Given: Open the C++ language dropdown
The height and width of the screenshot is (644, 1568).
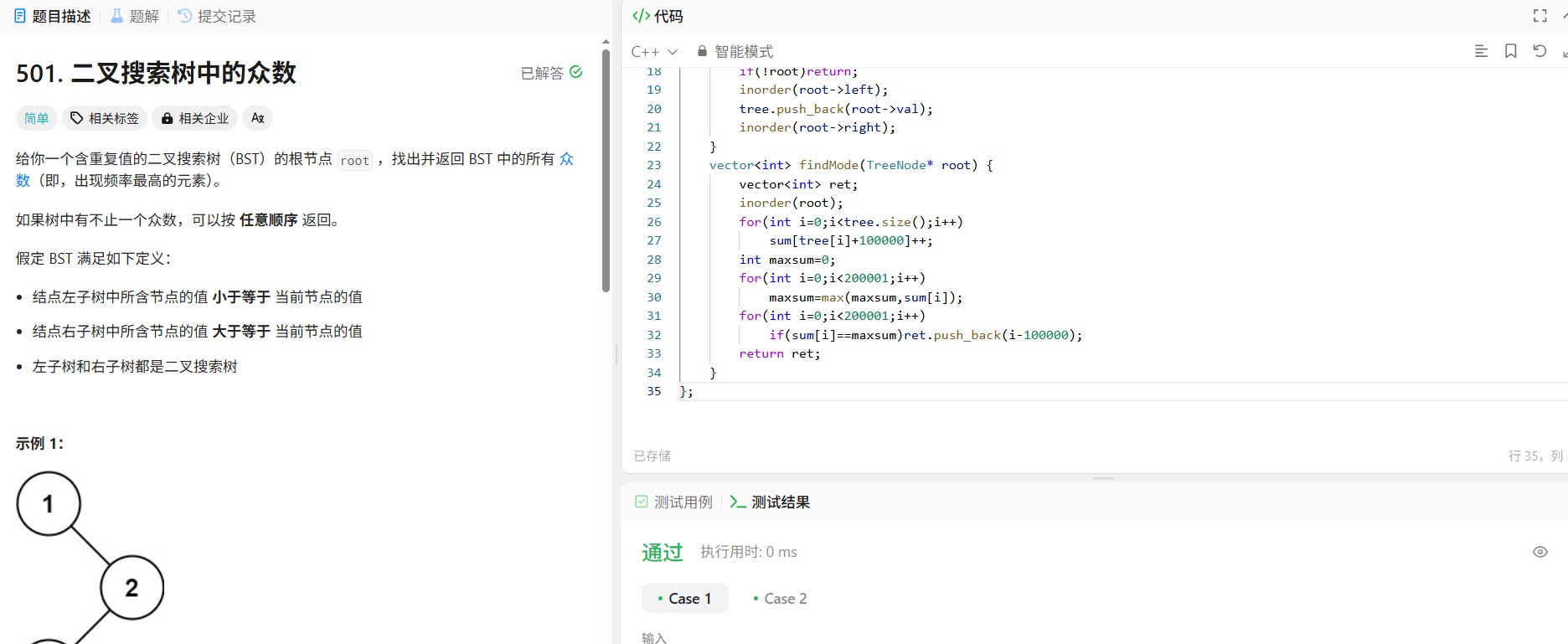Looking at the screenshot, I should [654, 51].
